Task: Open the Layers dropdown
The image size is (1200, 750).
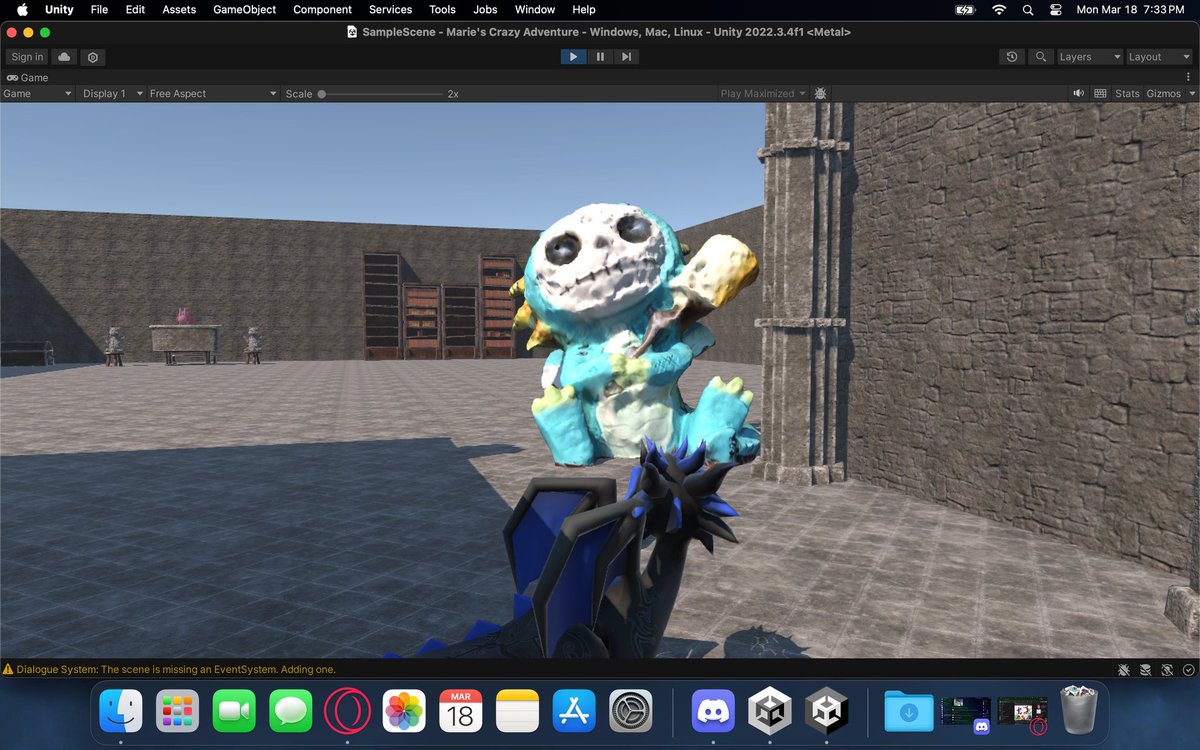Action: click(1090, 57)
